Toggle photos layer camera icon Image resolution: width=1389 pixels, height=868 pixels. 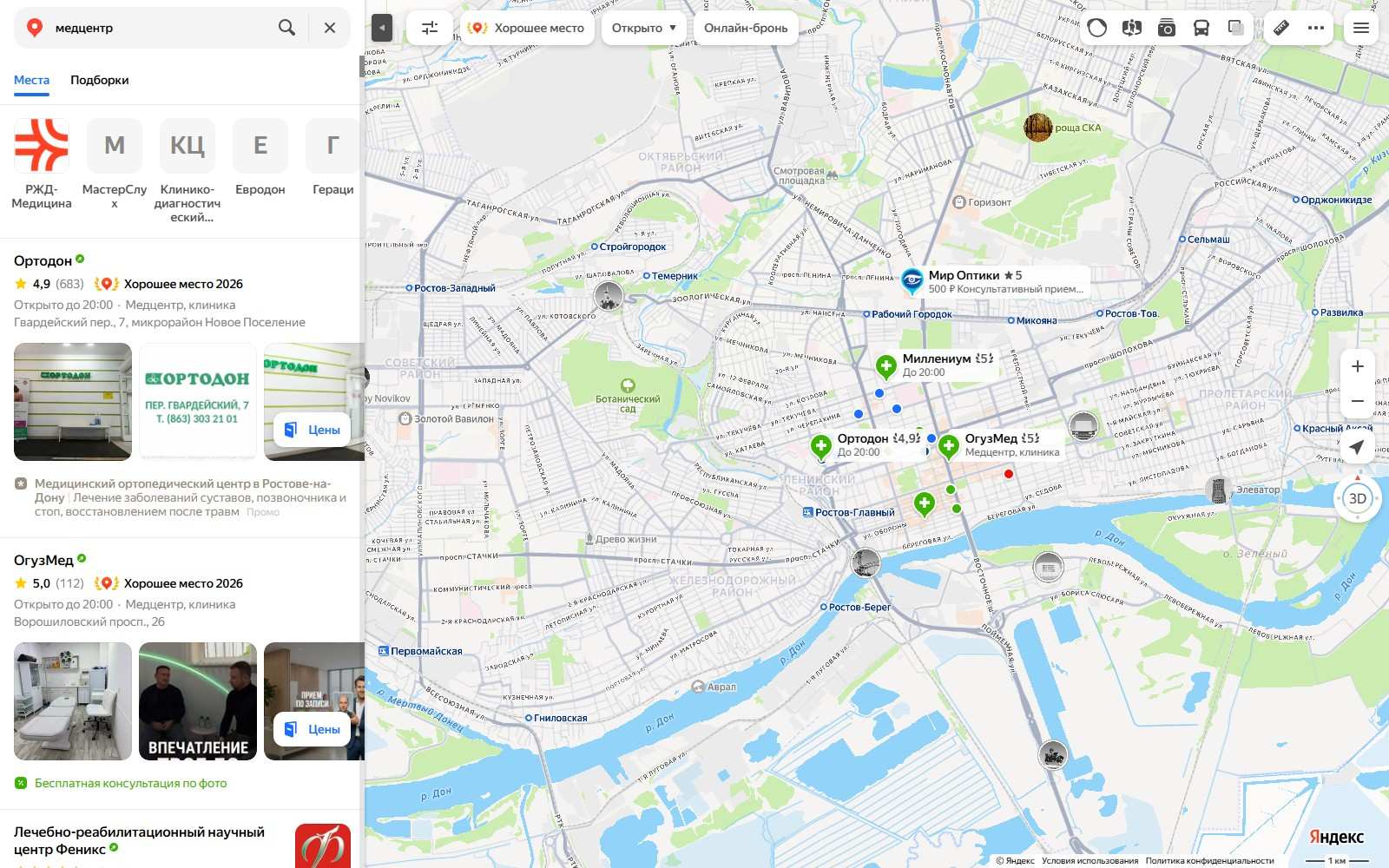click(x=1167, y=28)
